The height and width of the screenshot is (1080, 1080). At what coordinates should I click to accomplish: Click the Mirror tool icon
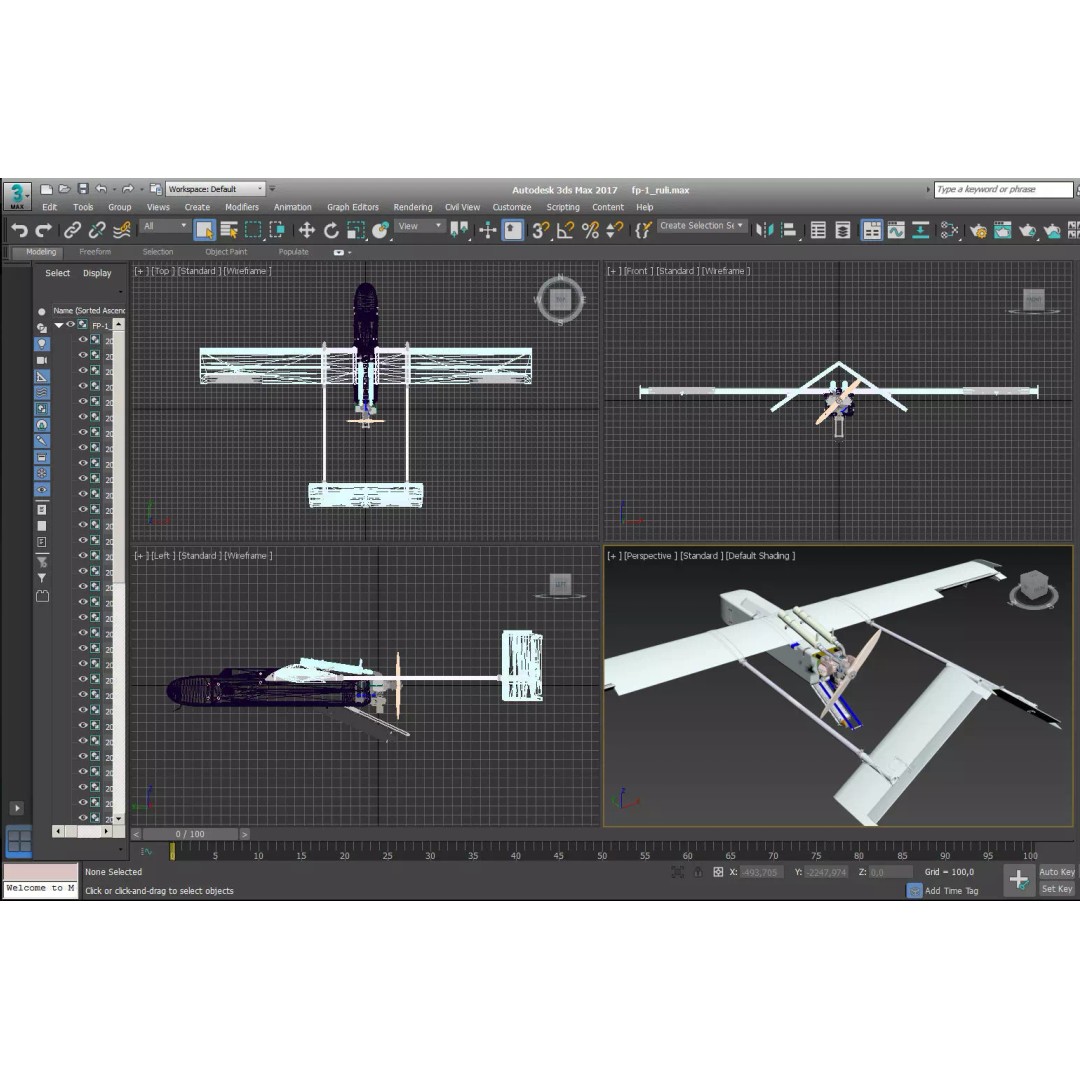tap(460, 230)
